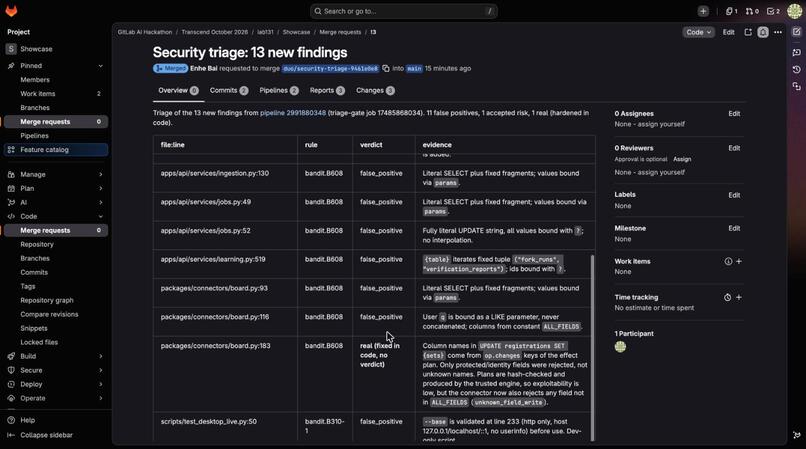Open the create new plus menu
Viewport: 806px width, 449px height.
click(703, 11)
